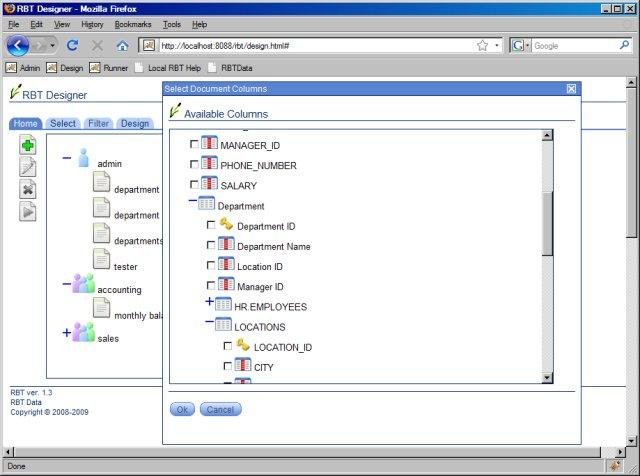The height and width of the screenshot is (476, 640).
Task: Collapse the Department table node
Action: click(193, 200)
